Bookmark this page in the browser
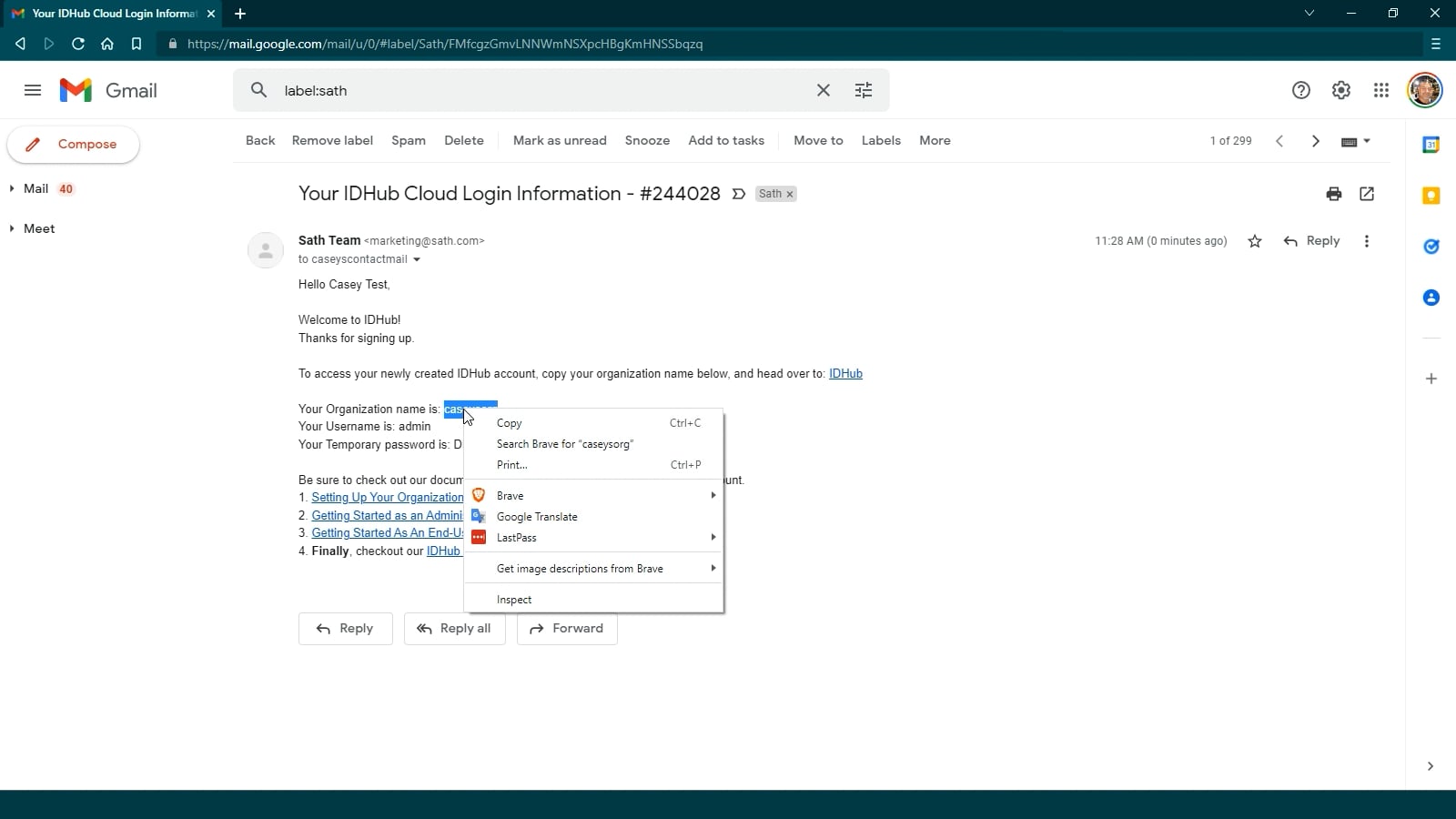This screenshot has height=819, width=1456. tap(136, 44)
